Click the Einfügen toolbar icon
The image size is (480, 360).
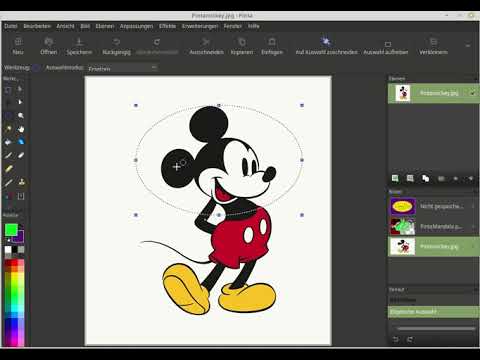[272, 42]
